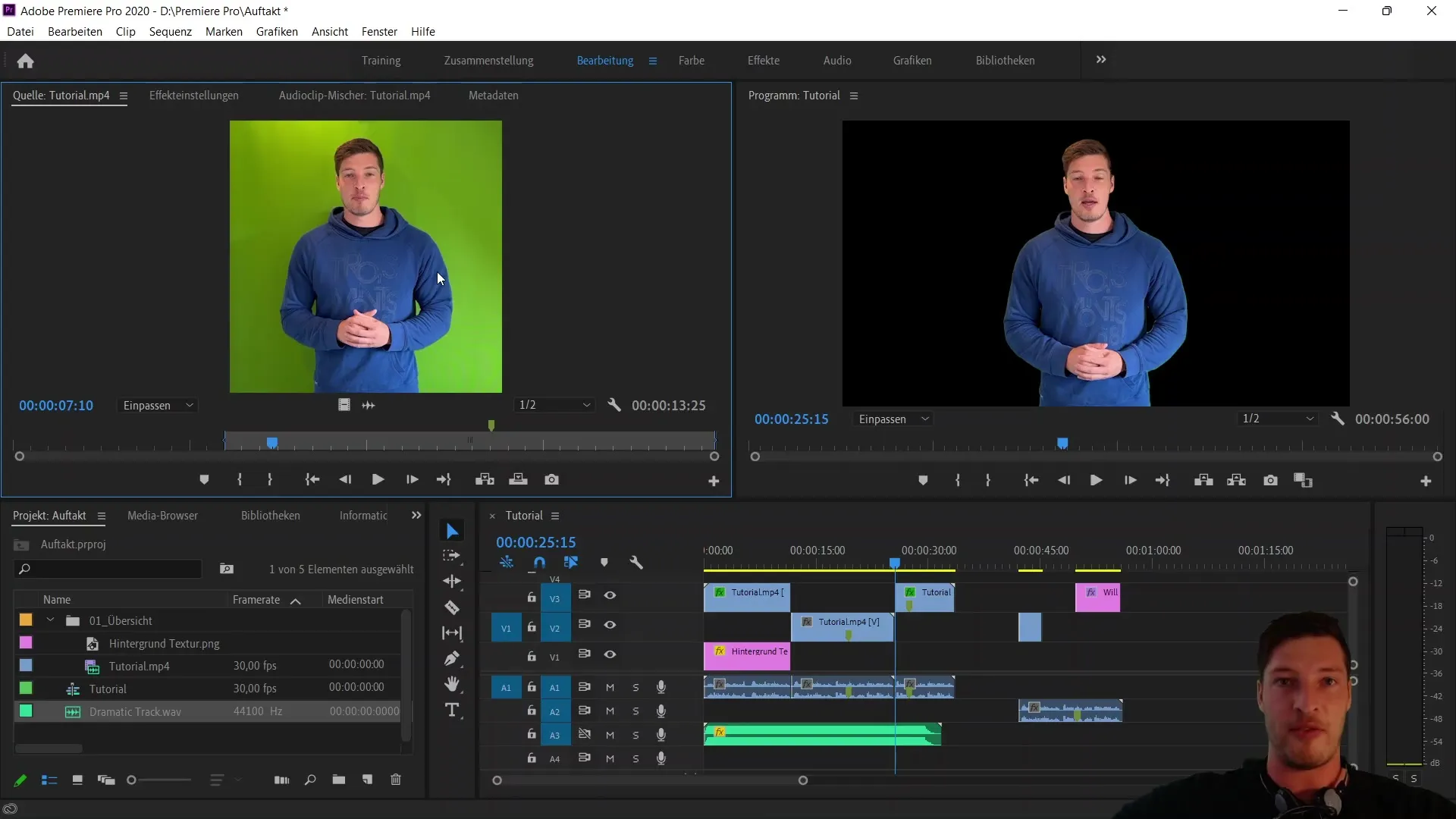The width and height of the screenshot is (1456, 819).
Task: Select the Selection tool arrow
Action: tap(452, 531)
